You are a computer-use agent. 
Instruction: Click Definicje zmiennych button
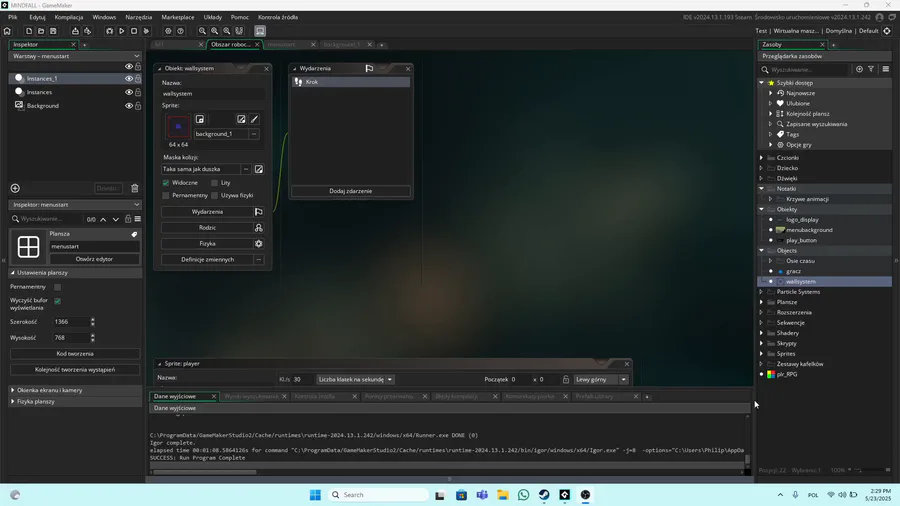pos(207,260)
